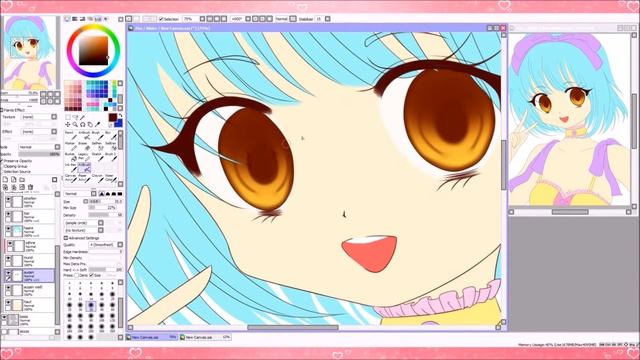Select the Marker tool
This screenshot has width=640, height=360.
(x=70, y=147)
